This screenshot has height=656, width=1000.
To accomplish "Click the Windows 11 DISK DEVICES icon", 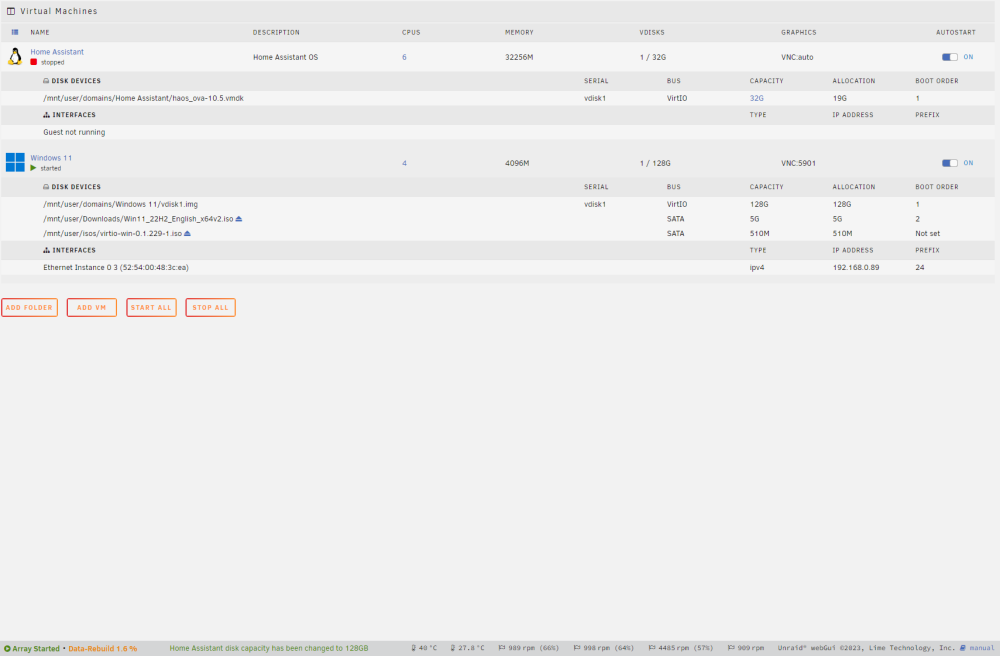I will pos(46,187).
